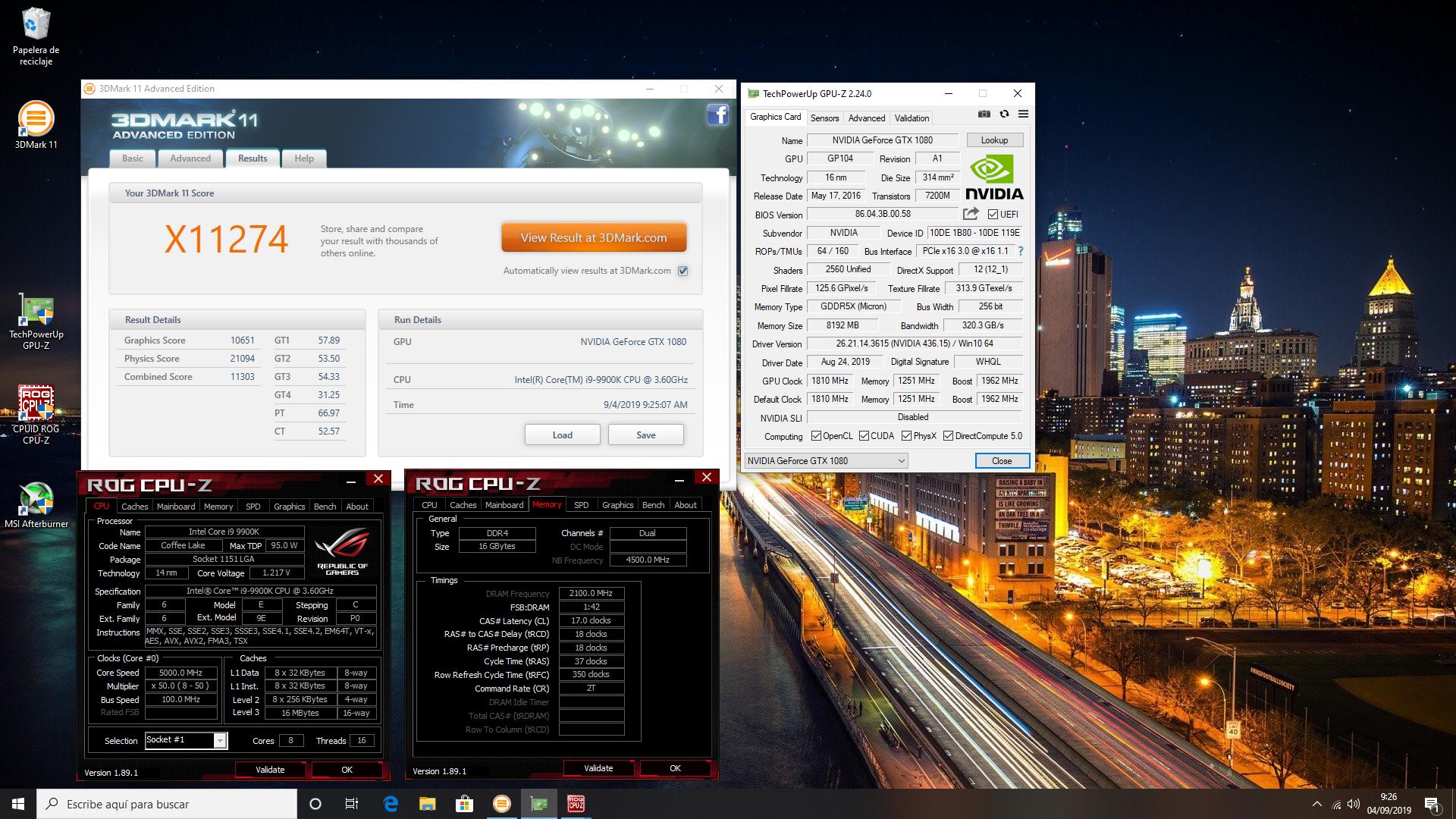Disable automatically view results at 3DMark.com

click(682, 271)
